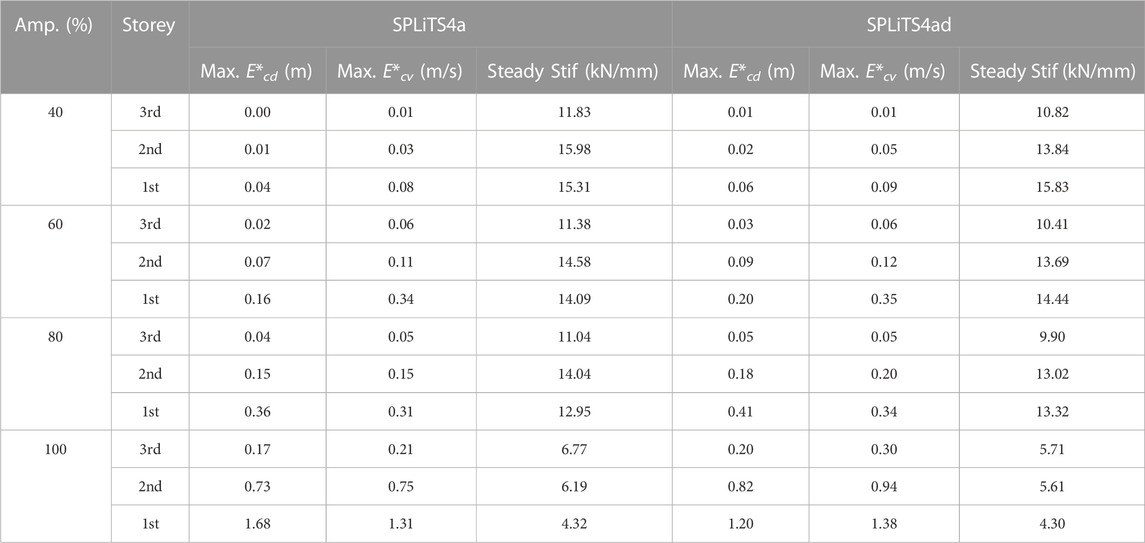This screenshot has width=1145, height=543.
Task: Click the 6.77 steady stiffness cell
Action: point(574,448)
